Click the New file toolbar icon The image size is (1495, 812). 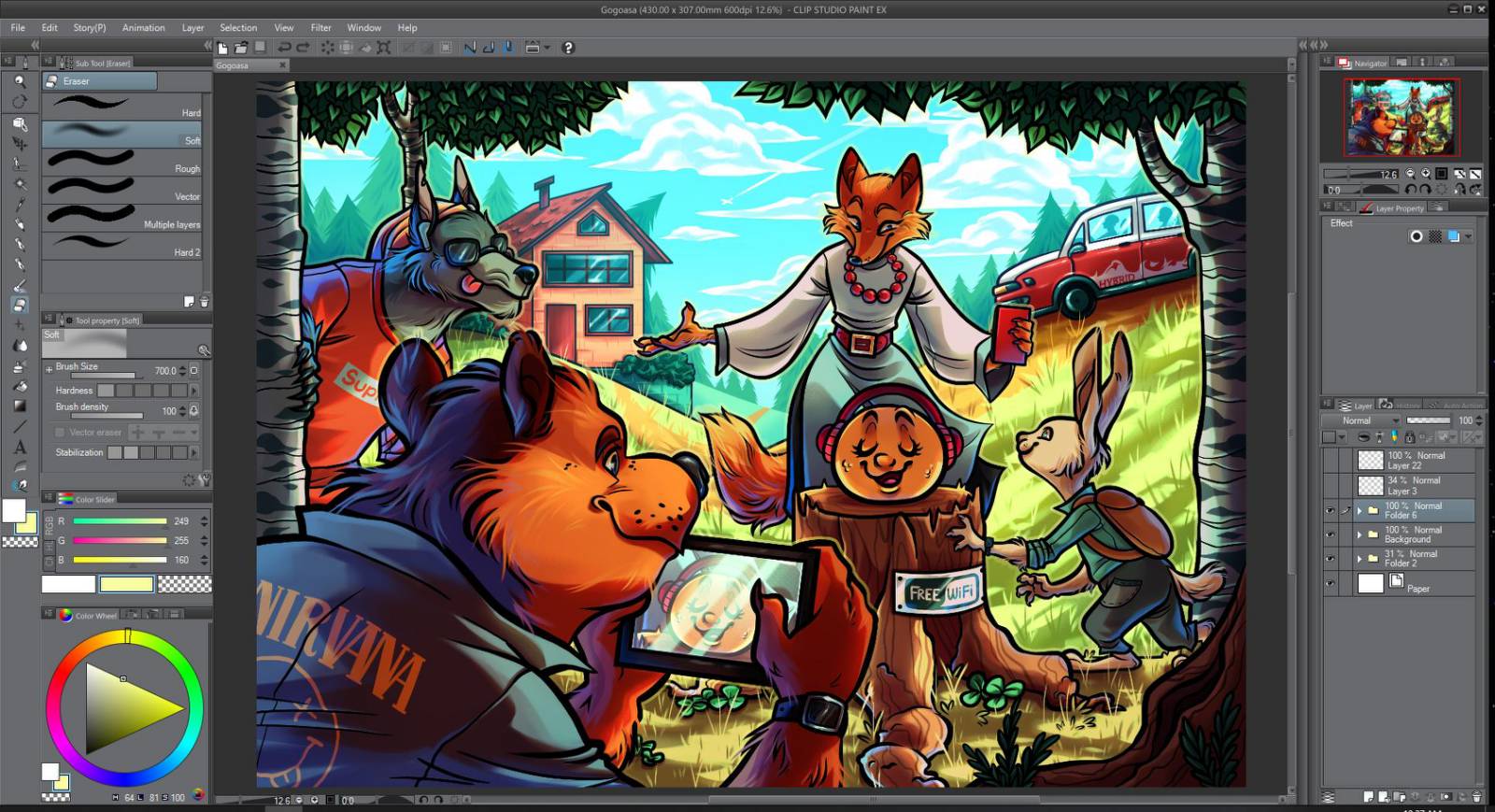(222, 48)
